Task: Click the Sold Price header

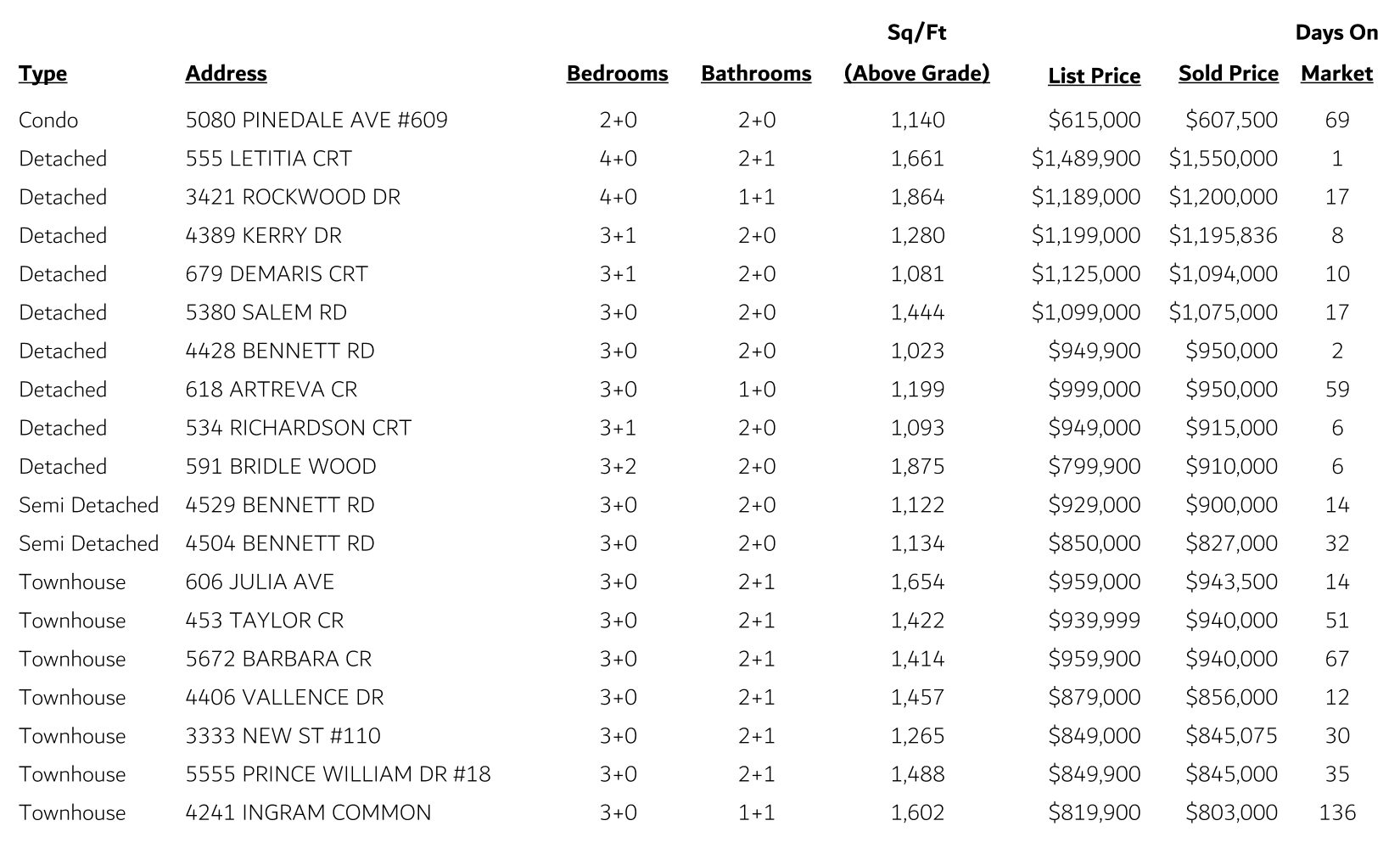Action: click(1228, 74)
